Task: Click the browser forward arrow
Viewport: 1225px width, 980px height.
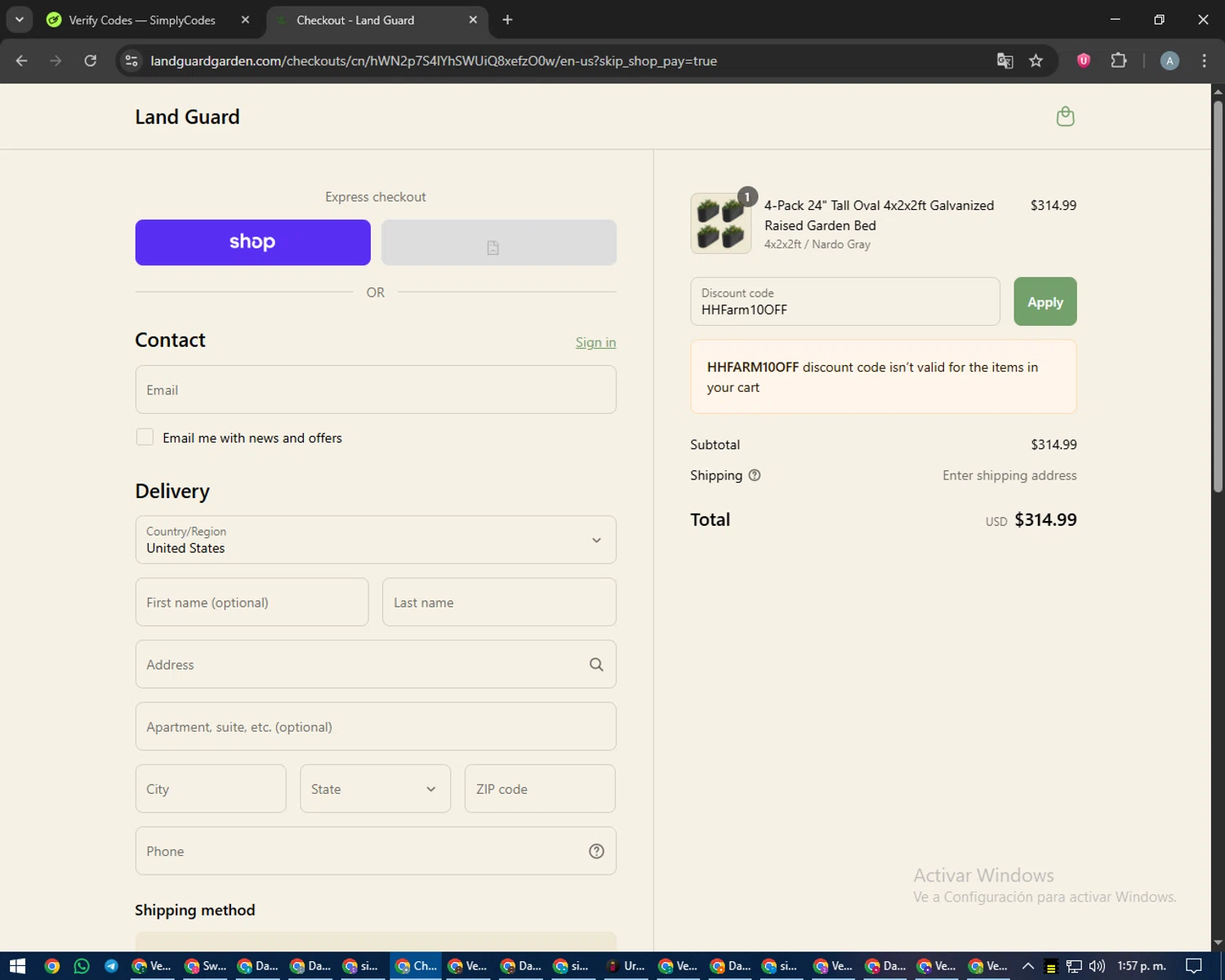Action: tap(56, 60)
